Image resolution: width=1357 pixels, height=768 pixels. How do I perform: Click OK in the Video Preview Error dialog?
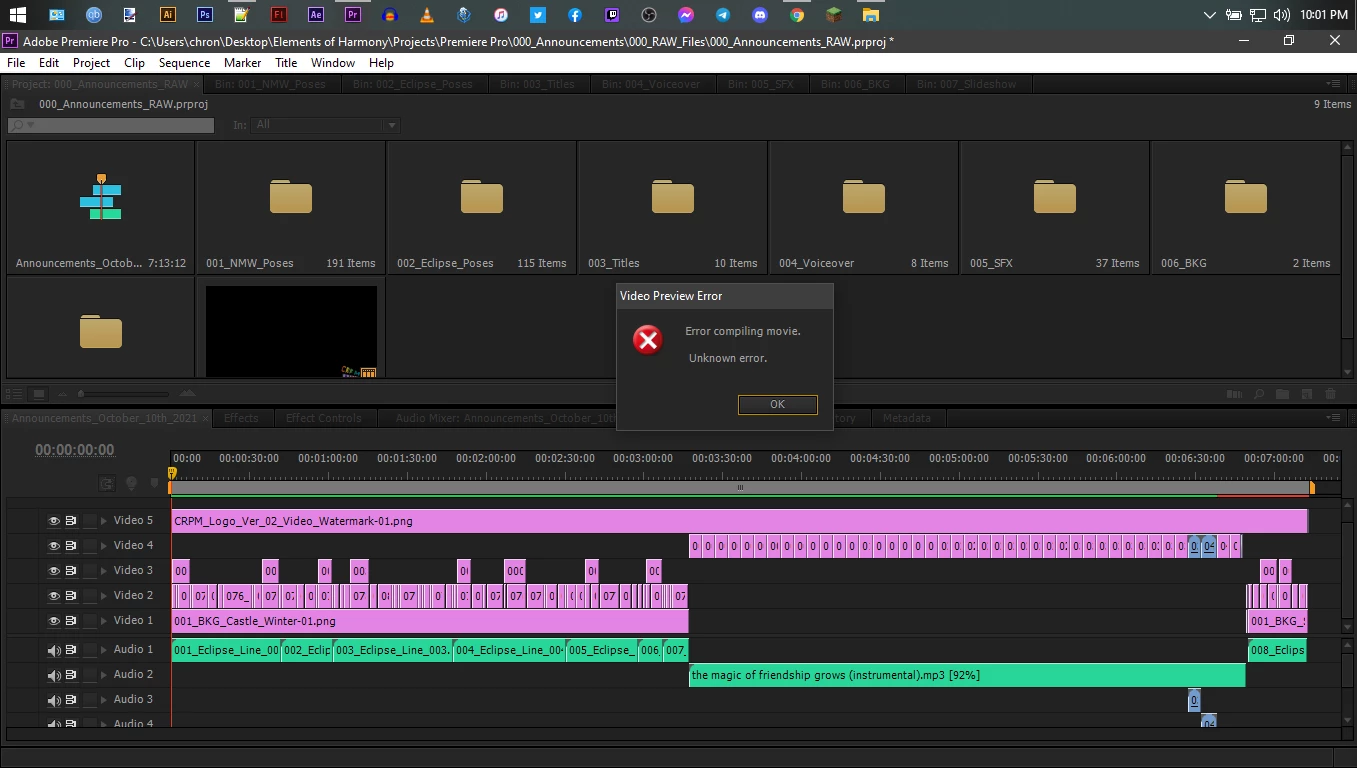tap(777, 404)
